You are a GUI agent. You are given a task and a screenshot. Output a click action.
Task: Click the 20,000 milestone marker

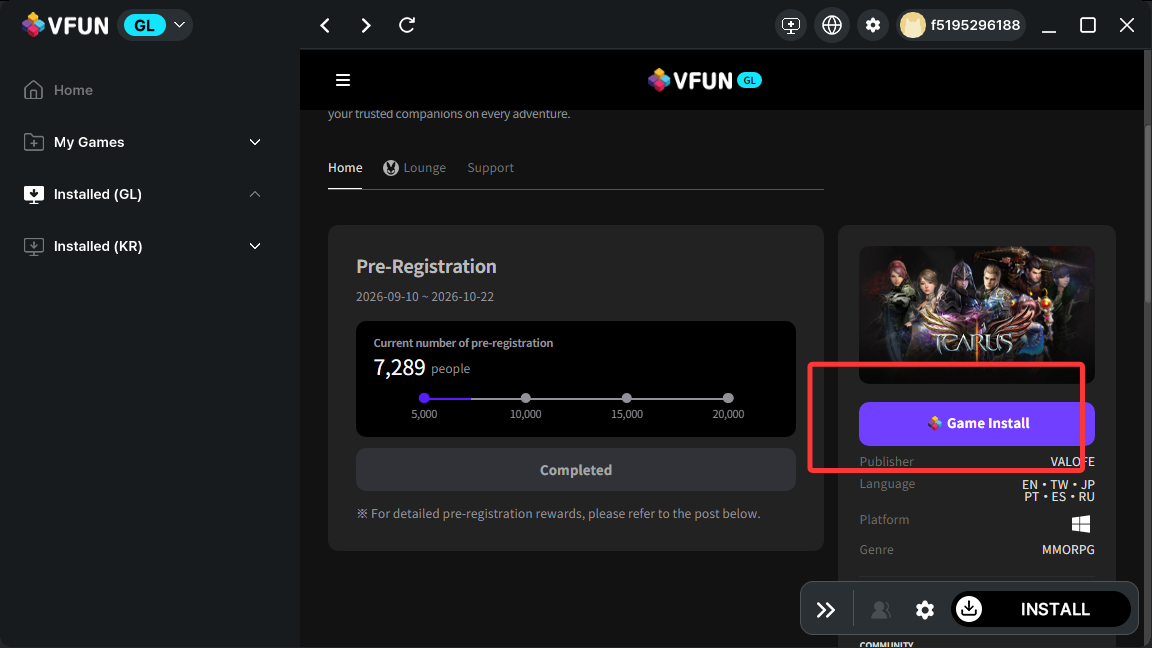click(728, 398)
